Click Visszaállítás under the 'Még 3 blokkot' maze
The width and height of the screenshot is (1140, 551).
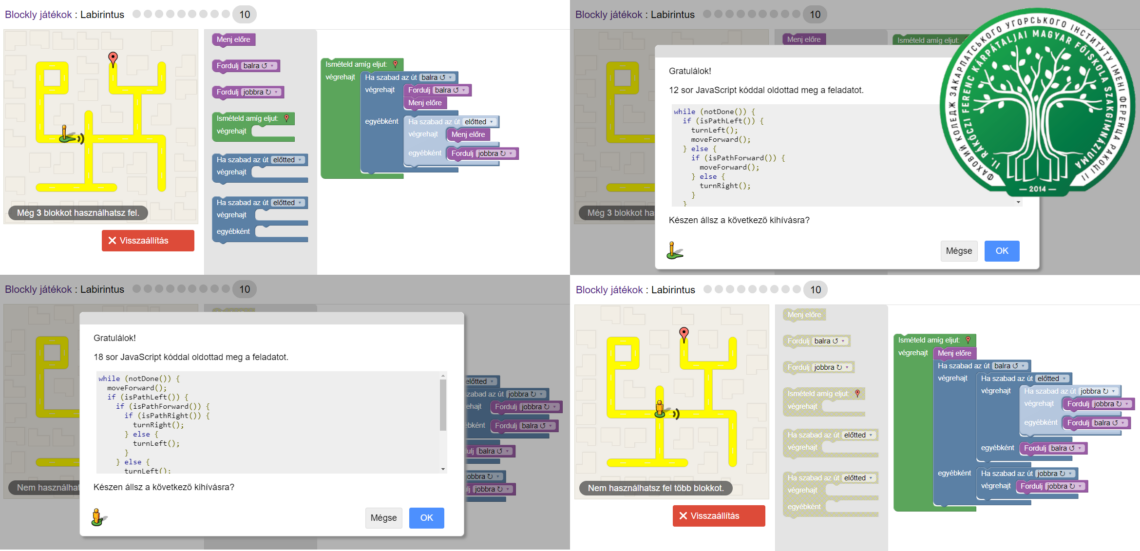pos(148,241)
